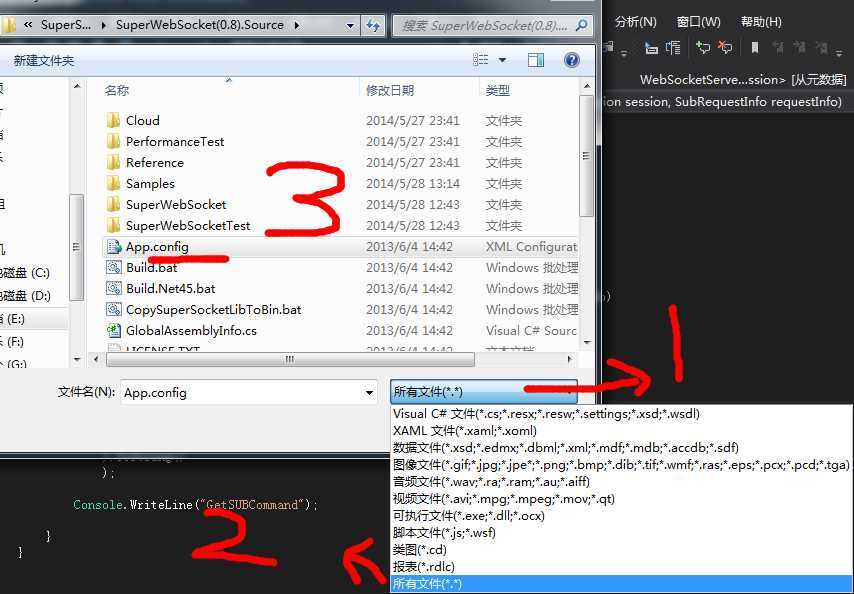Open the 帮助(H) menu in Visual Studio
The image size is (854, 594).
761,22
